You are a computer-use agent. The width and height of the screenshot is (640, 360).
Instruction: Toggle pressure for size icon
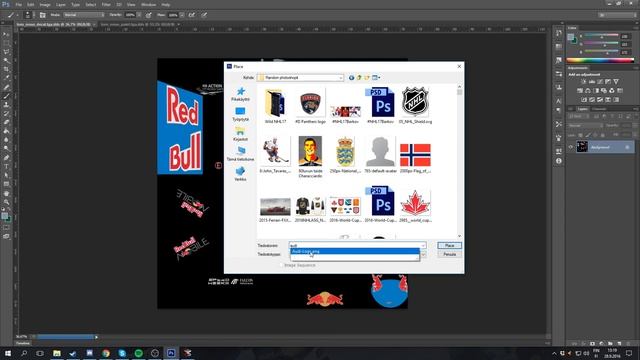(204, 15)
